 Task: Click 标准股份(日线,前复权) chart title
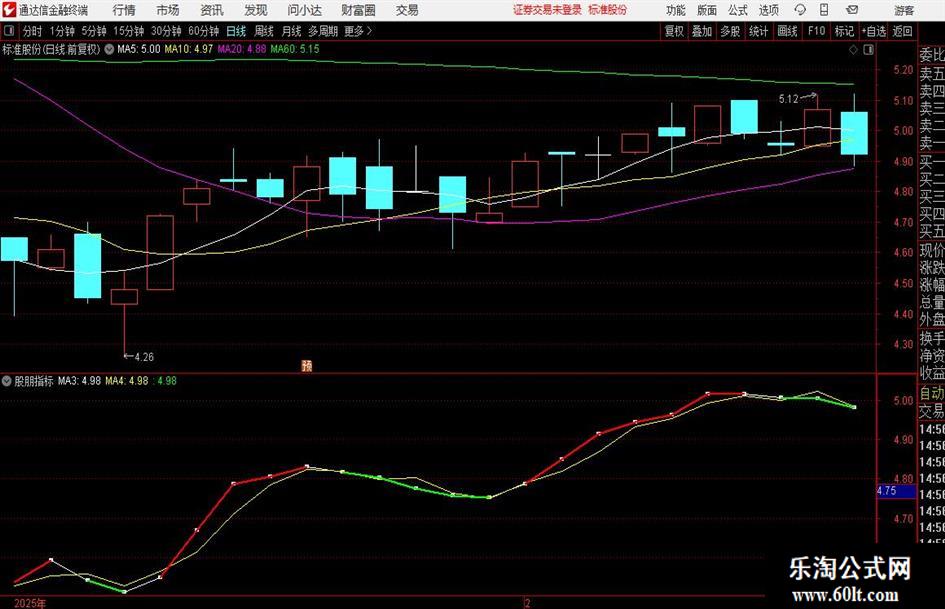51,49
